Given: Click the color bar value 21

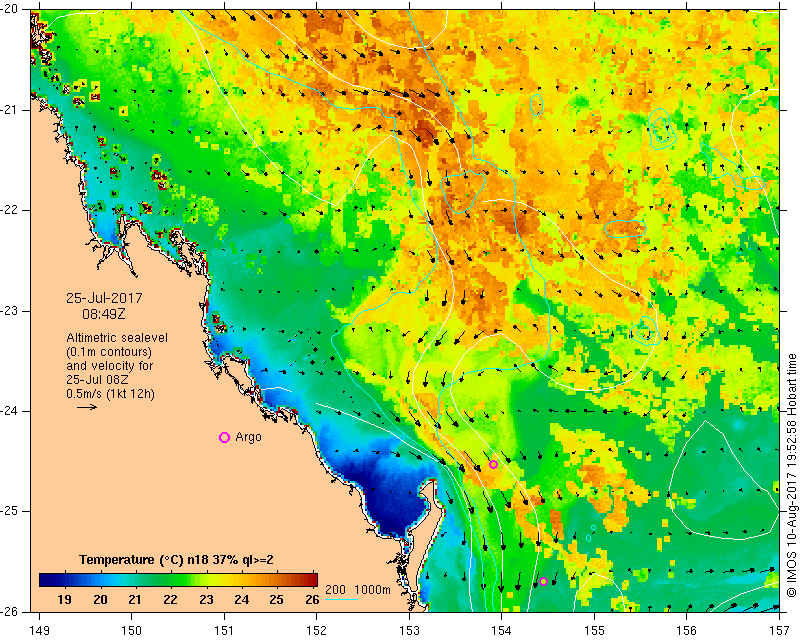Looking at the screenshot, I should [x=135, y=599].
